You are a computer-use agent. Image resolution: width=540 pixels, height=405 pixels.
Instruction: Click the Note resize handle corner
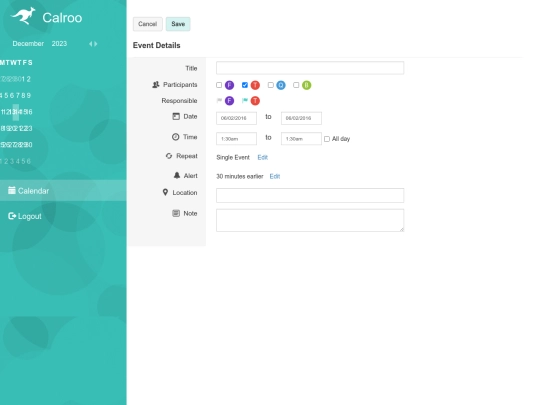(x=402, y=229)
